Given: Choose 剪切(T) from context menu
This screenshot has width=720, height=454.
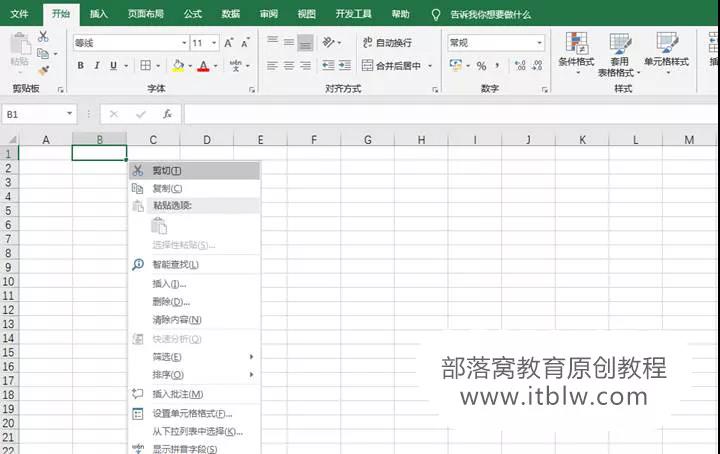Looking at the screenshot, I should pos(195,171).
